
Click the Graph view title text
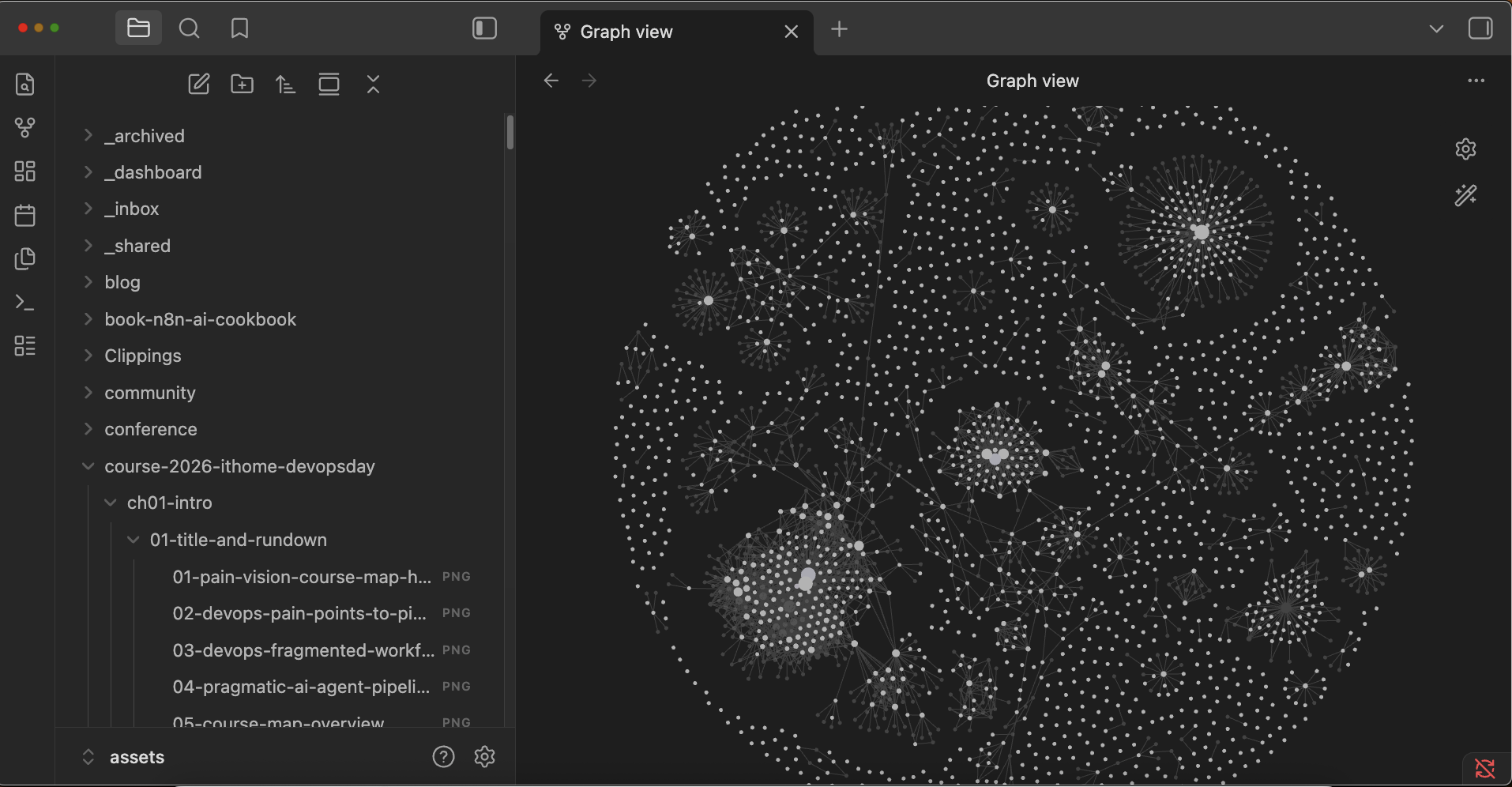point(1032,81)
